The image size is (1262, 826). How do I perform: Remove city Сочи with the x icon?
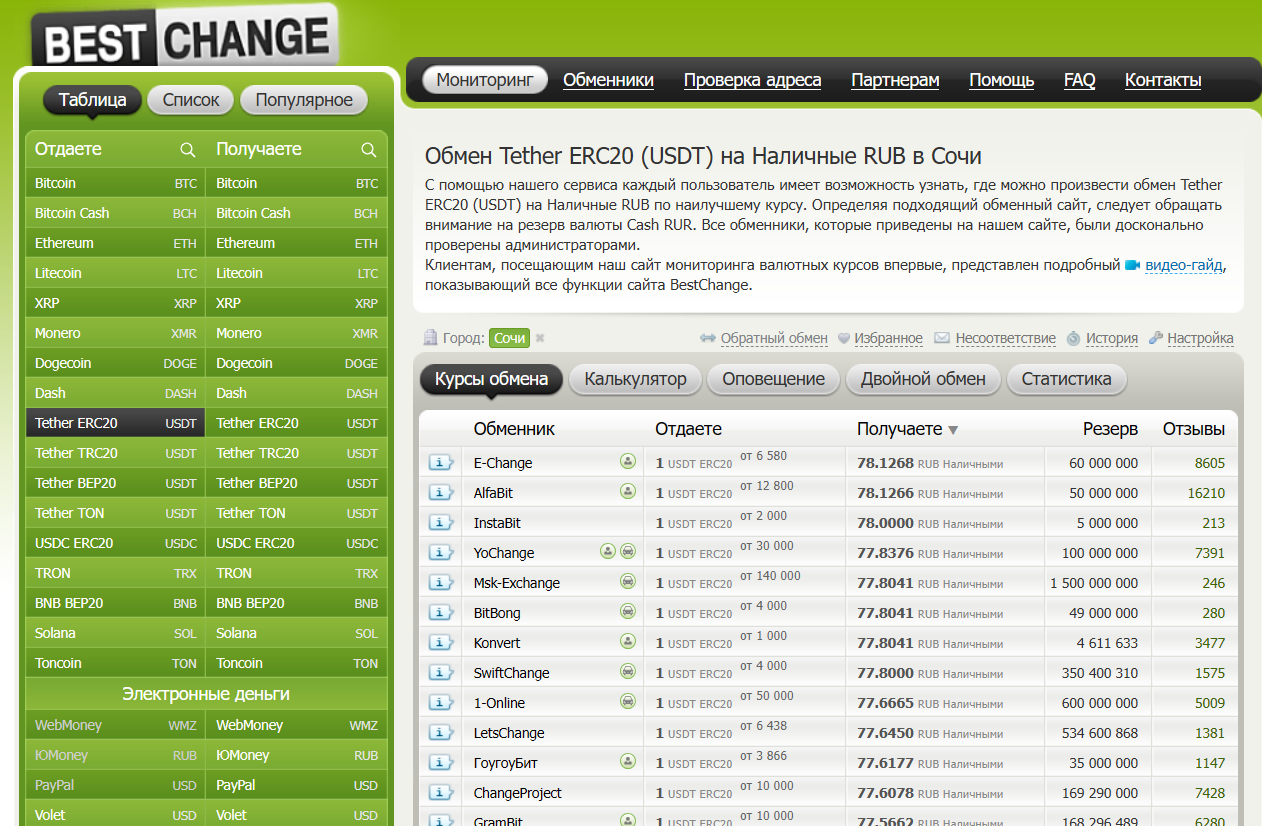tap(540, 339)
